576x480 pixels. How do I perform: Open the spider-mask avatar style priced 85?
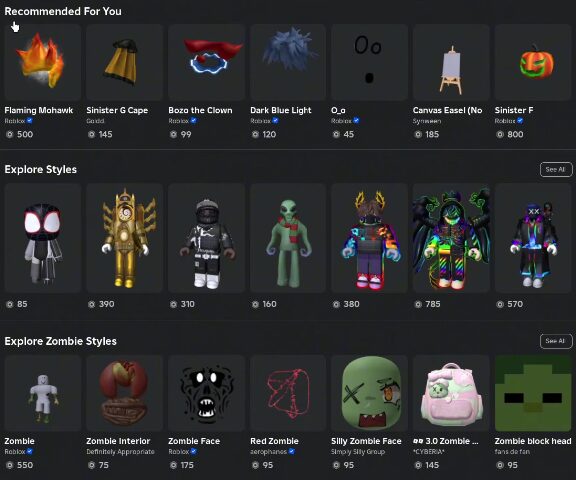pos(43,238)
